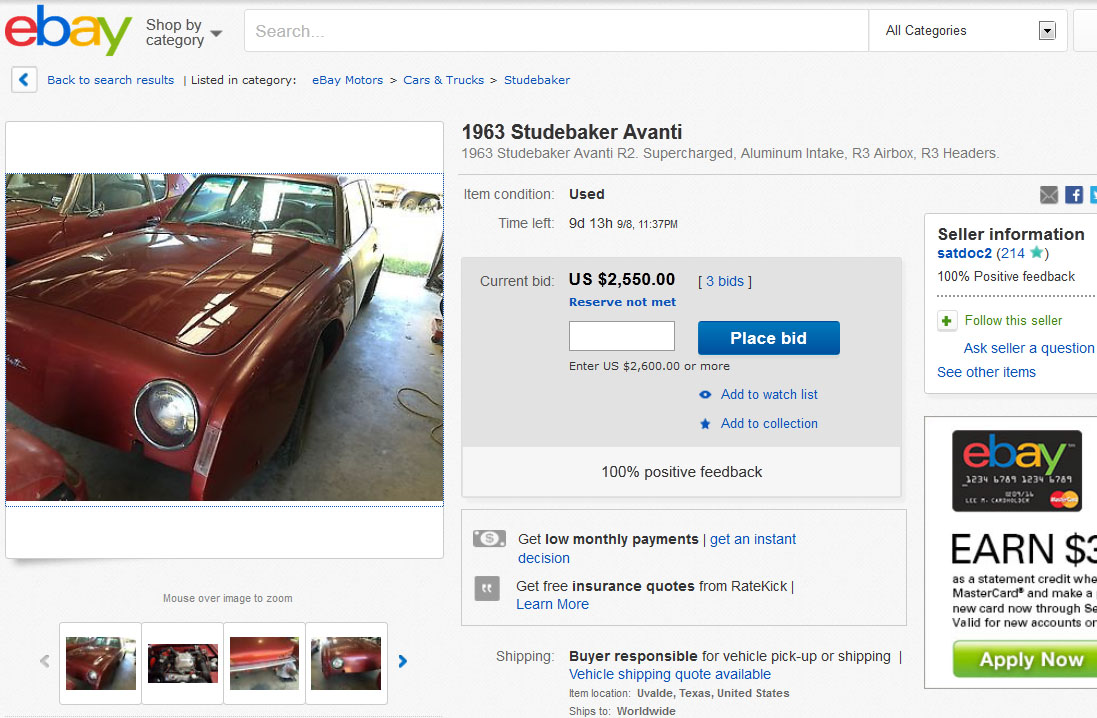1097x718 pixels.
Task: Click next arrow in thumbnail carousel
Action: click(402, 661)
